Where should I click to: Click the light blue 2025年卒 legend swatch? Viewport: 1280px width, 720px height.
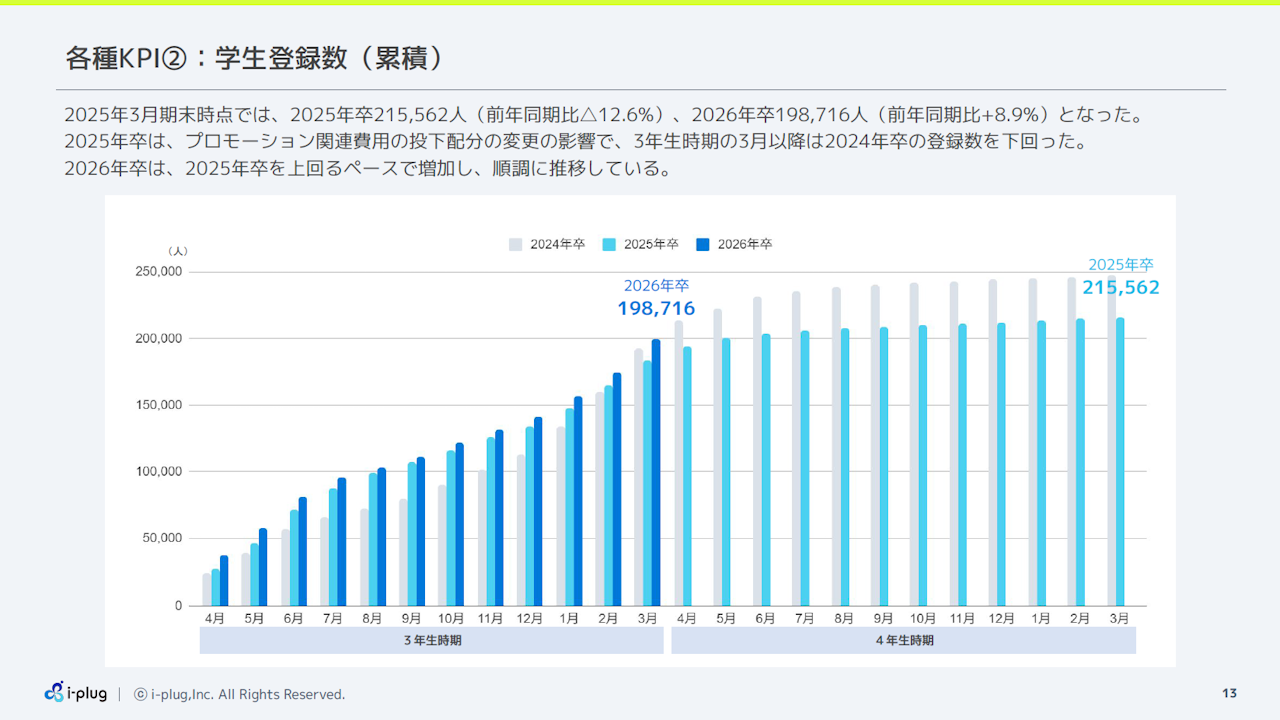pos(609,244)
